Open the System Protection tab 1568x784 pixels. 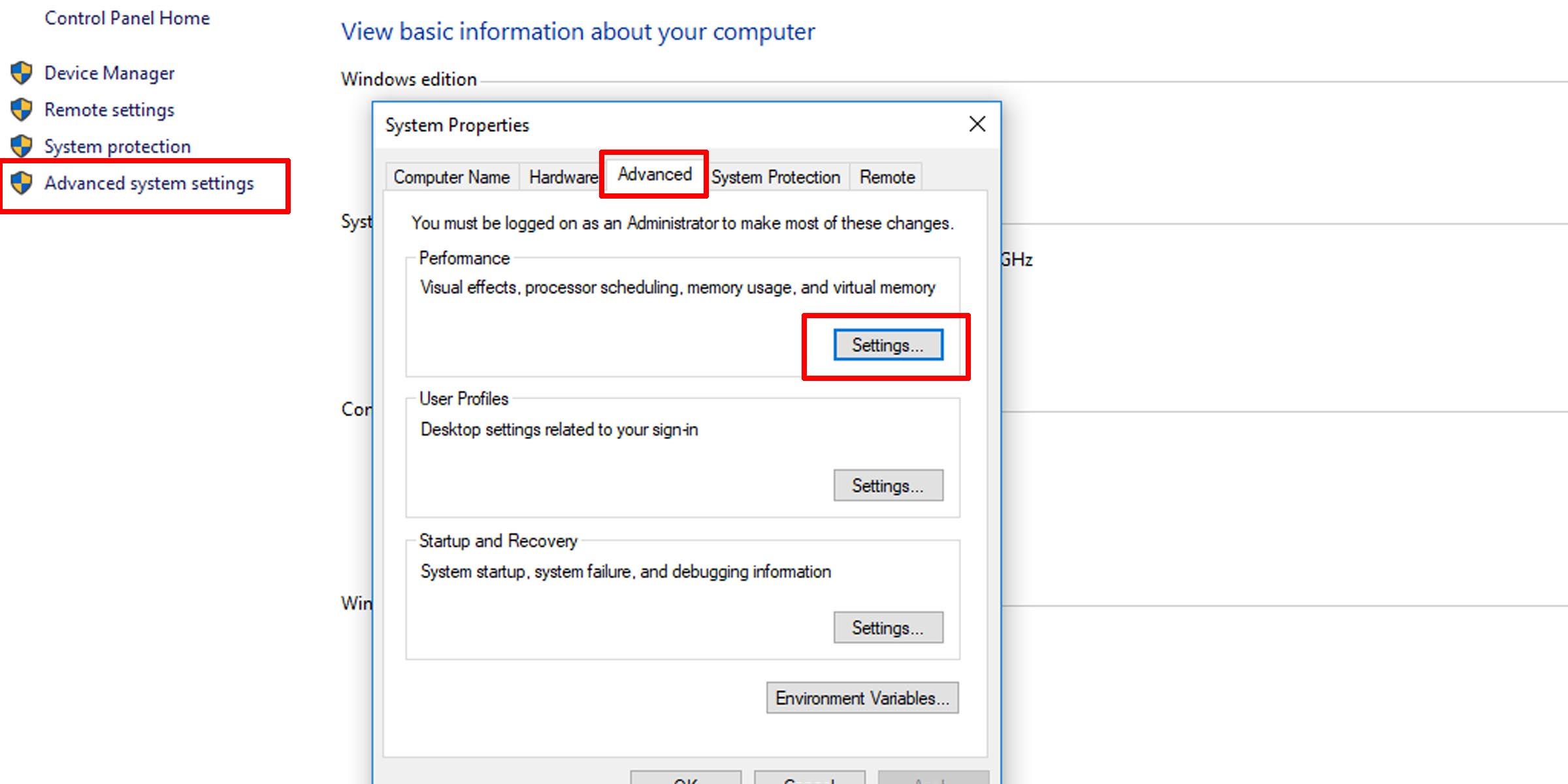[x=776, y=177]
